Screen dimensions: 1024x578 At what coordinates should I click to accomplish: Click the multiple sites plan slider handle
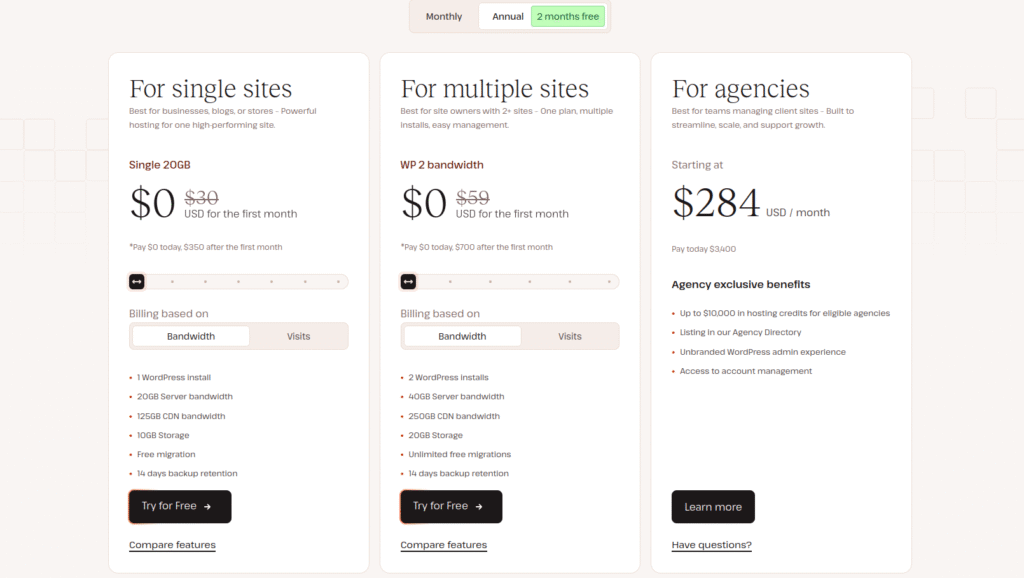tap(408, 281)
